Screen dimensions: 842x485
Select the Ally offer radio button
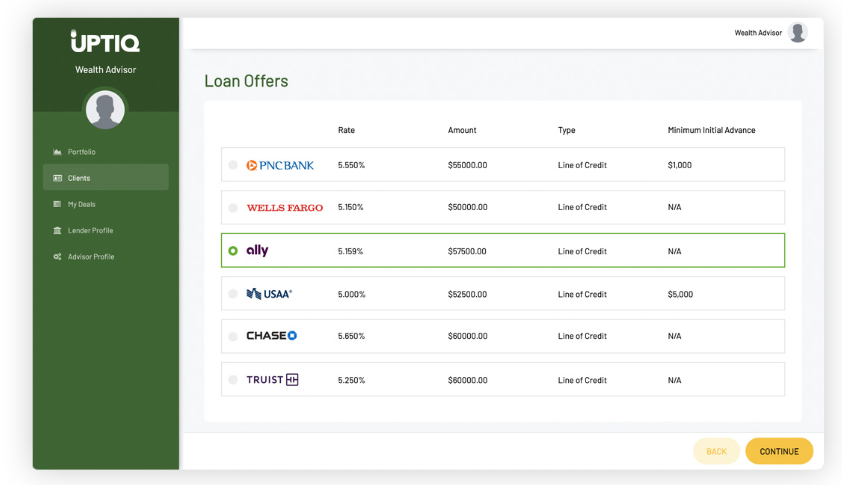[233, 251]
